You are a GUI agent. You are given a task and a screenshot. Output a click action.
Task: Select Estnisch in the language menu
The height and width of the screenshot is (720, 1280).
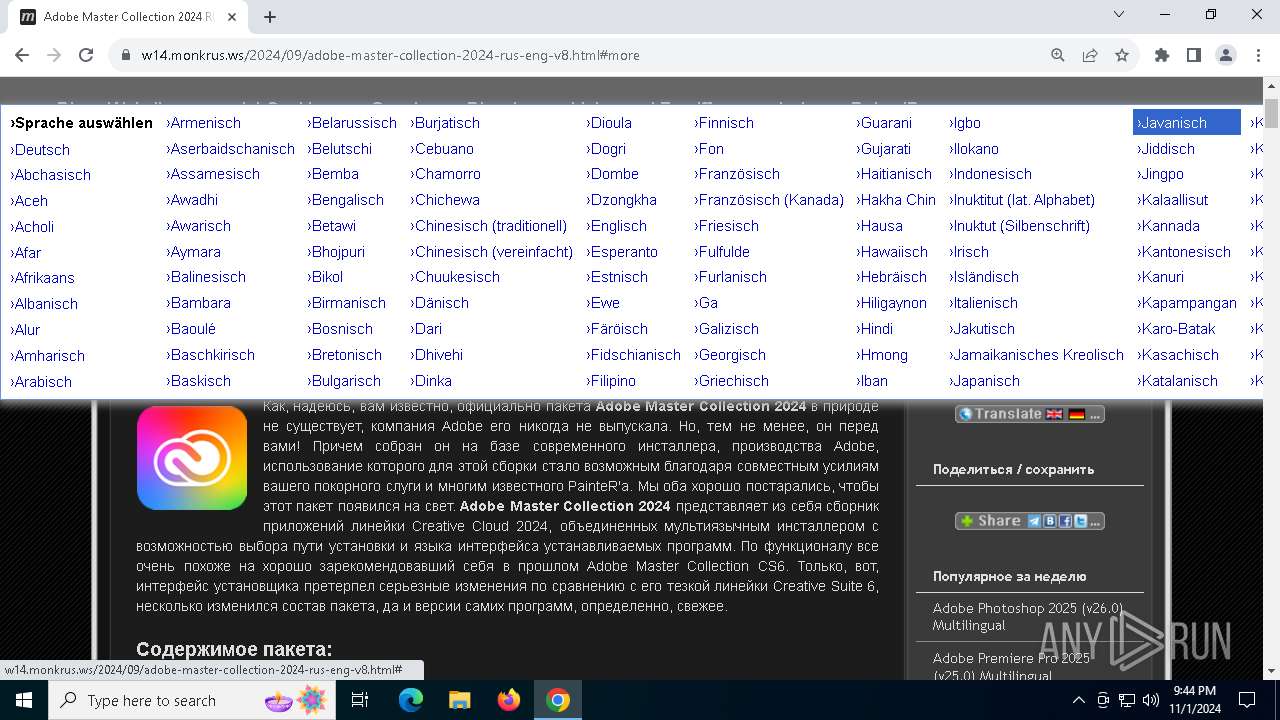pos(617,277)
